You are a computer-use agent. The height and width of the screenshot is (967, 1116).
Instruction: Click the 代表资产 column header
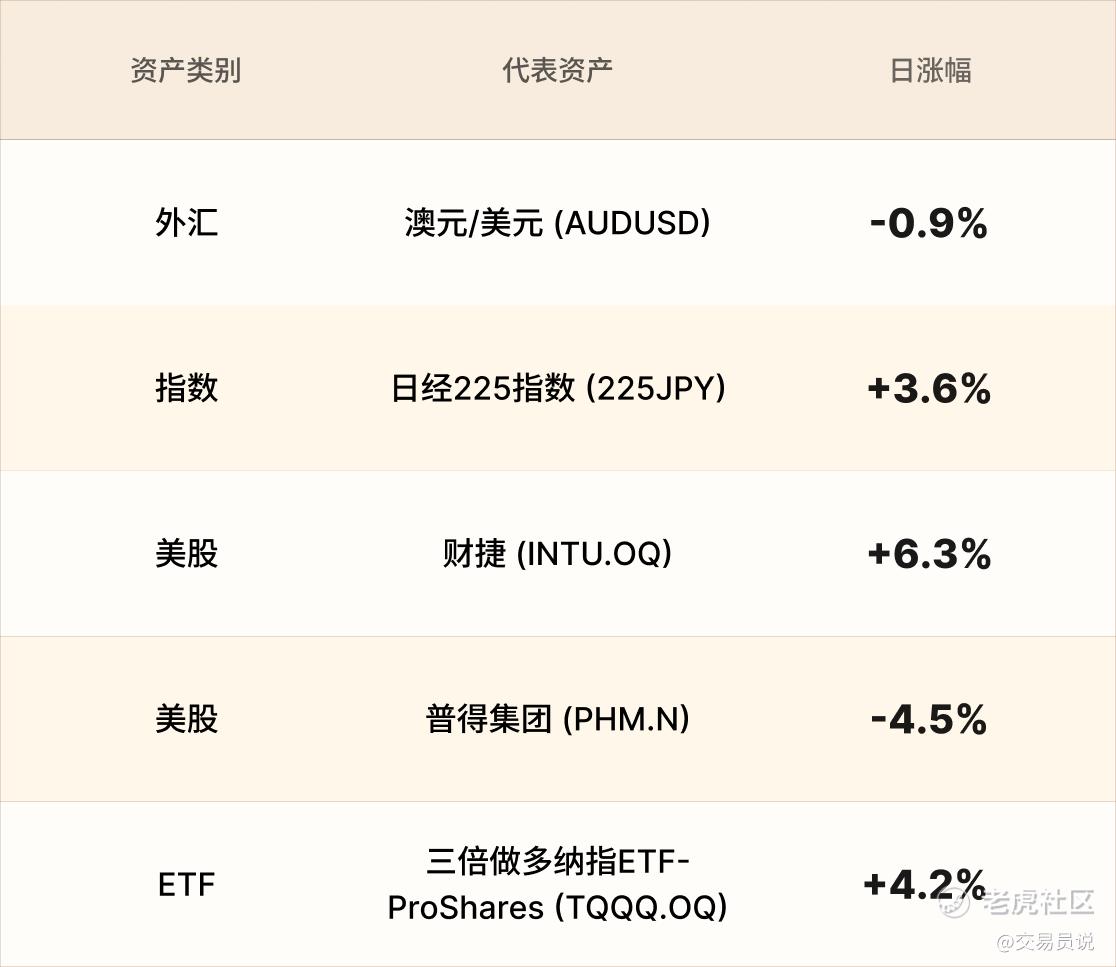coord(557,70)
